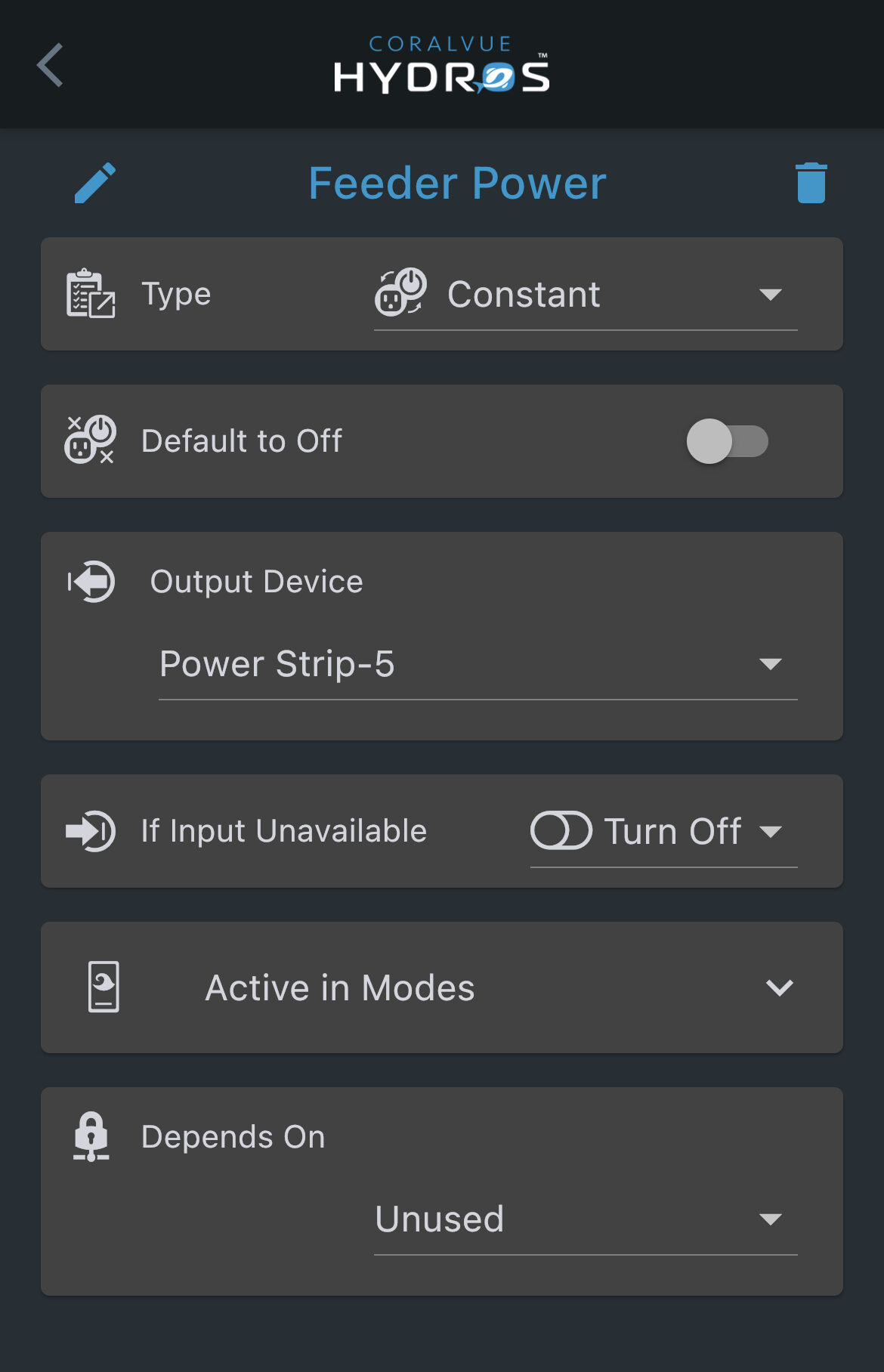Tap the HYDROS logo in the header
Image resolution: width=884 pixels, height=1372 pixels.
click(442, 68)
